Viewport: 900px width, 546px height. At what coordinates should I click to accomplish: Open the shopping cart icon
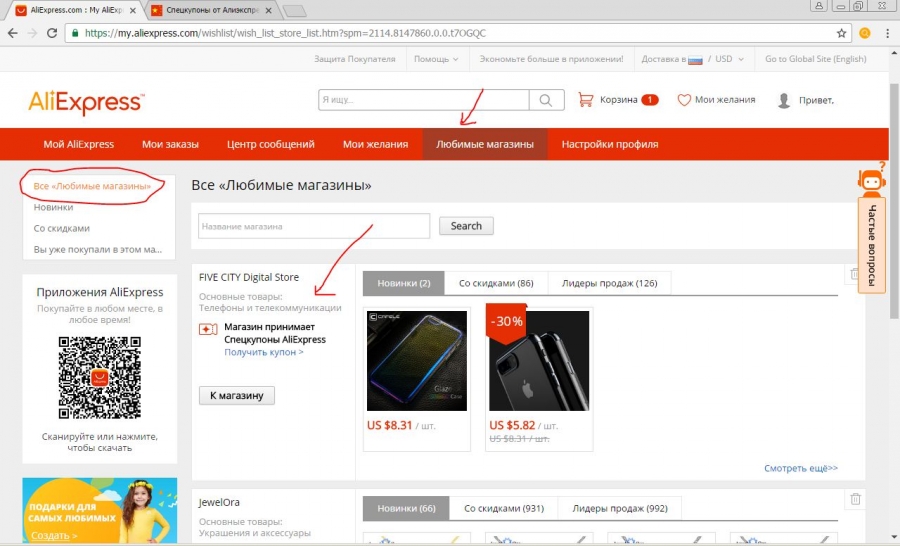pos(585,100)
